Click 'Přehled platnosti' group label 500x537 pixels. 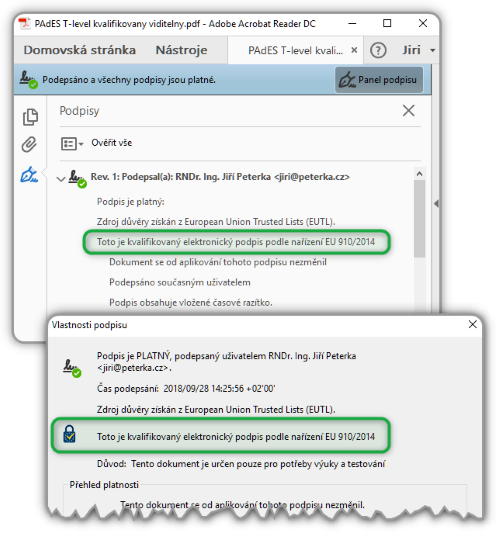coord(104,485)
